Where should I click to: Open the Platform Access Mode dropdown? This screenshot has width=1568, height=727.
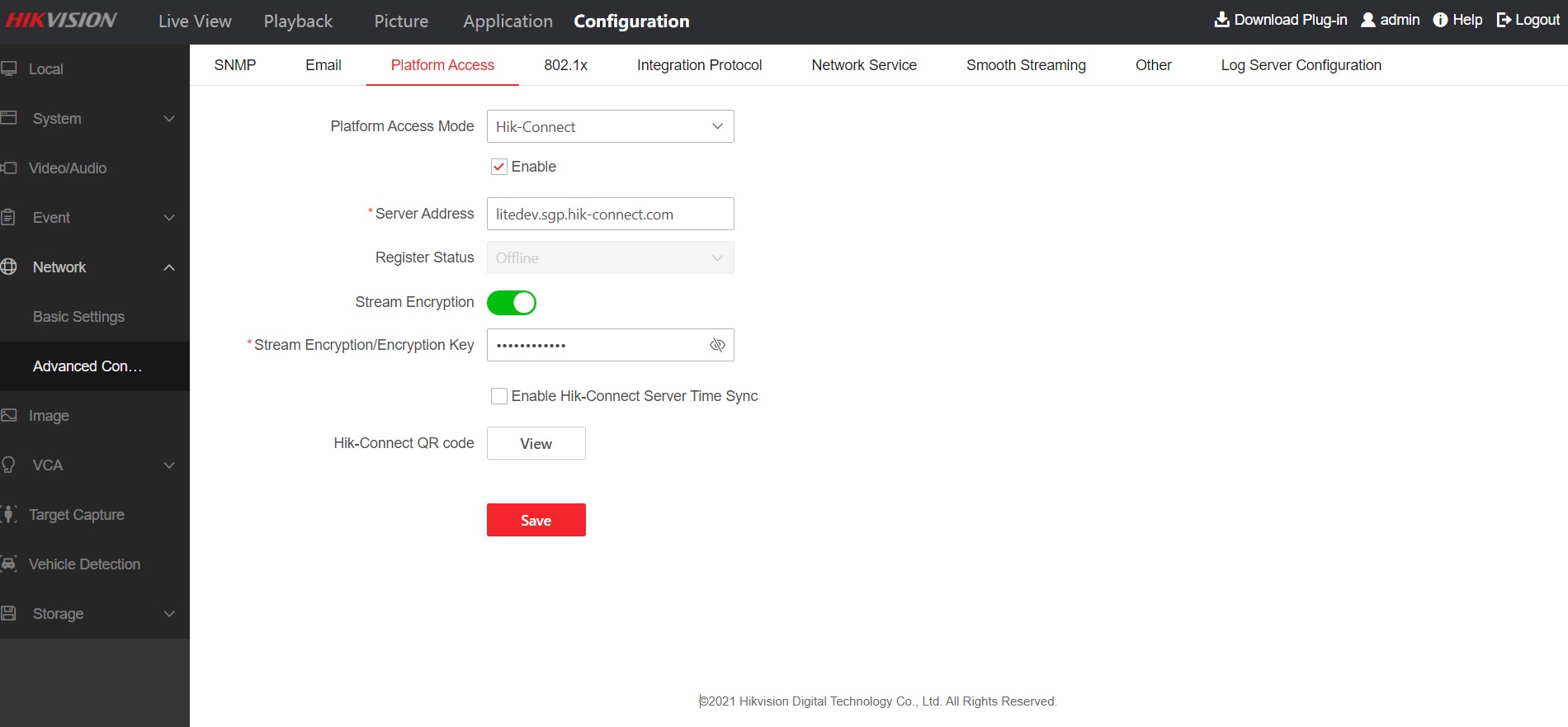pyautogui.click(x=610, y=126)
